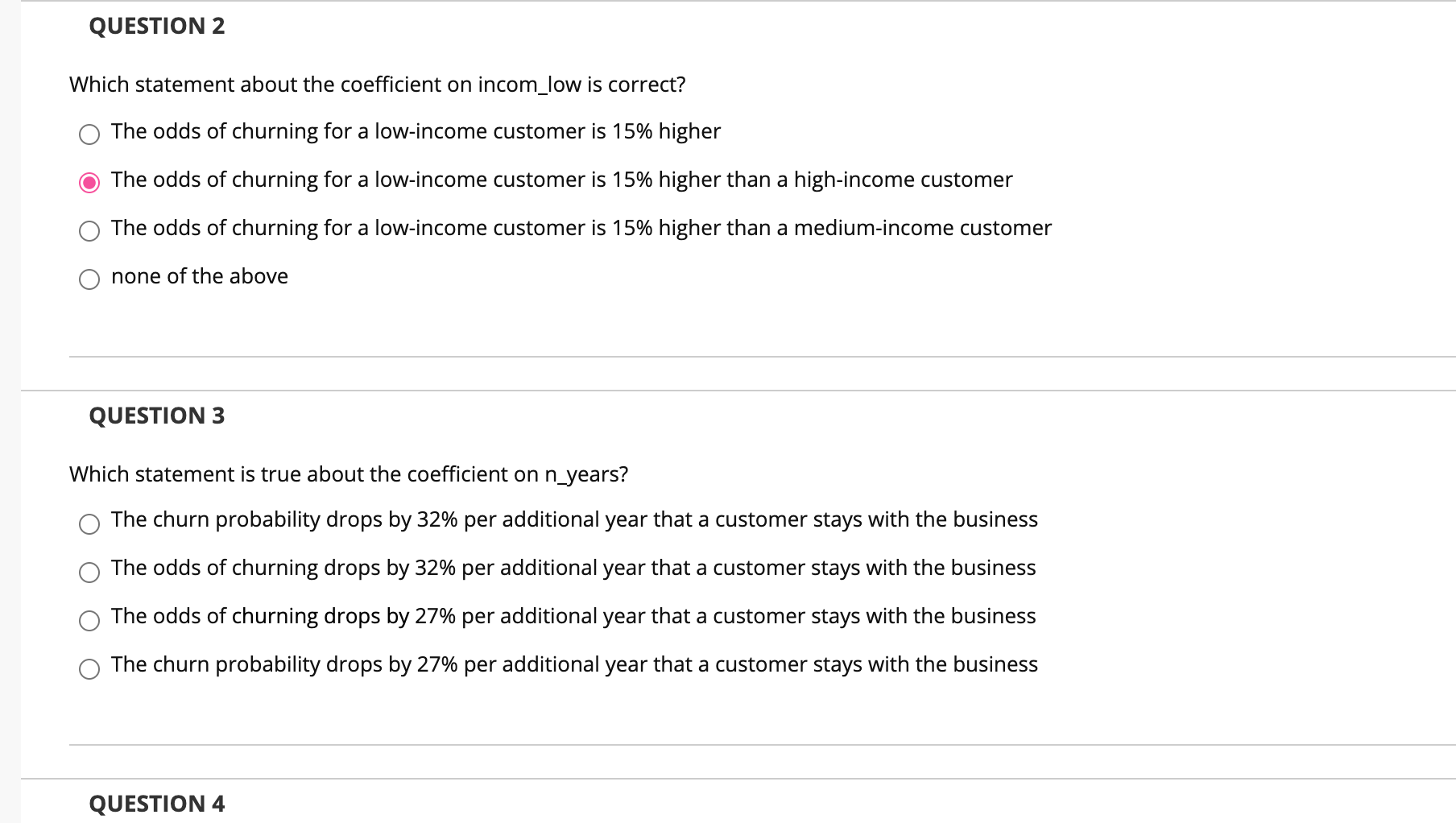
Task: Select the radio button for '15% higher'
Action: point(89,134)
